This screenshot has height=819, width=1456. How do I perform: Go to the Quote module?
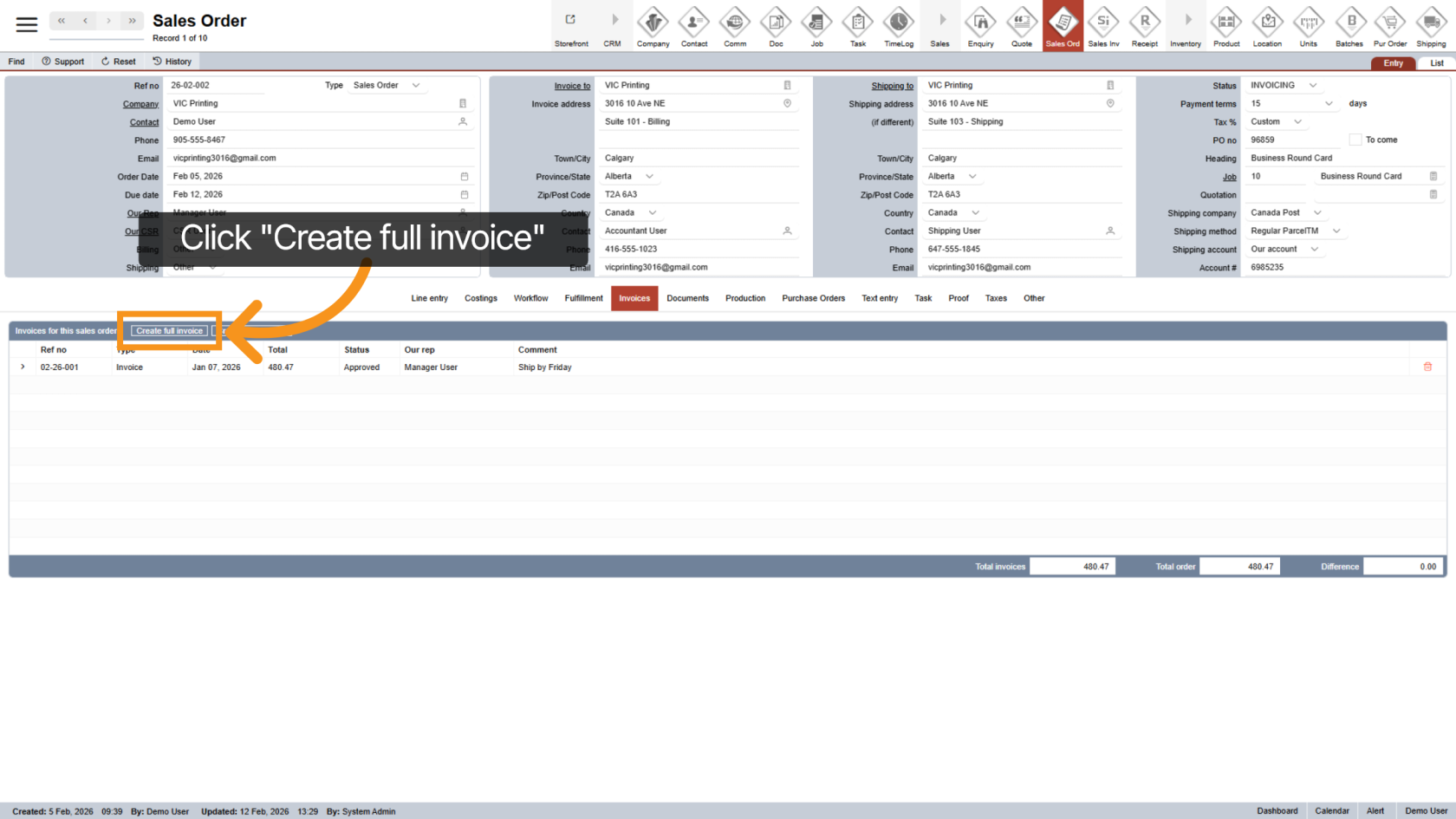(x=1022, y=26)
